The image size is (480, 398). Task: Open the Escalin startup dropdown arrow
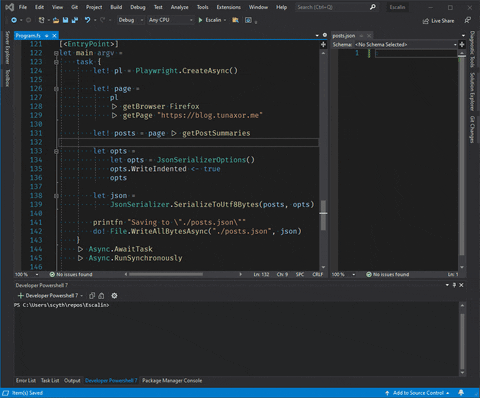[x=225, y=20]
